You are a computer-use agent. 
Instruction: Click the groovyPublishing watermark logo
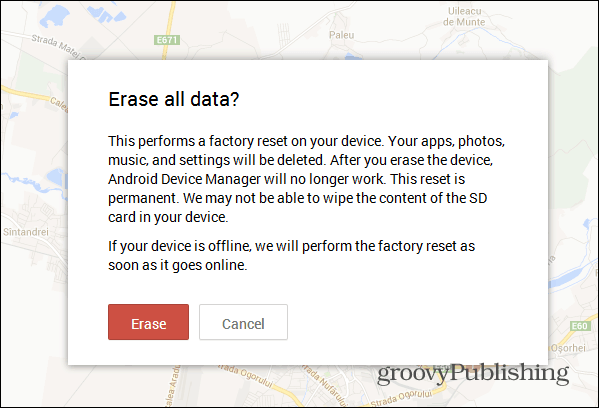coord(473,374)
